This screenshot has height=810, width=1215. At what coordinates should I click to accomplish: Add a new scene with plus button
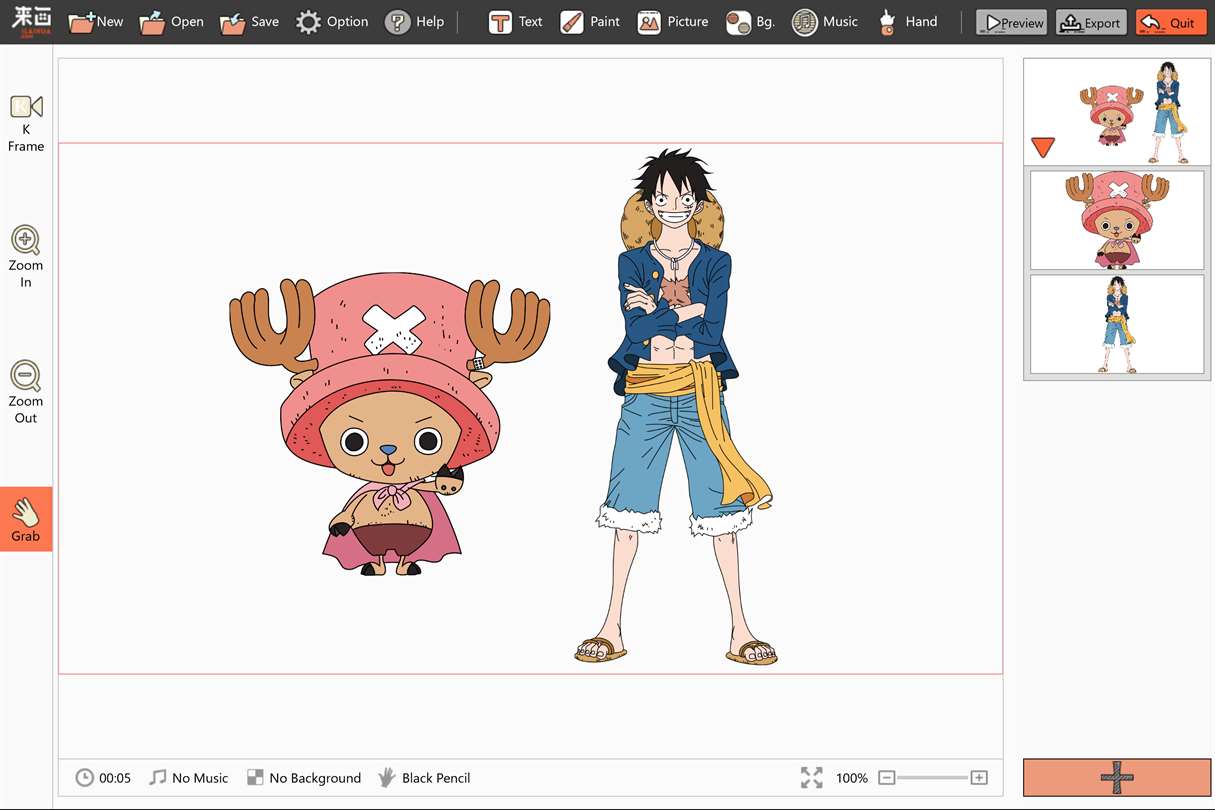[1117, 777]
